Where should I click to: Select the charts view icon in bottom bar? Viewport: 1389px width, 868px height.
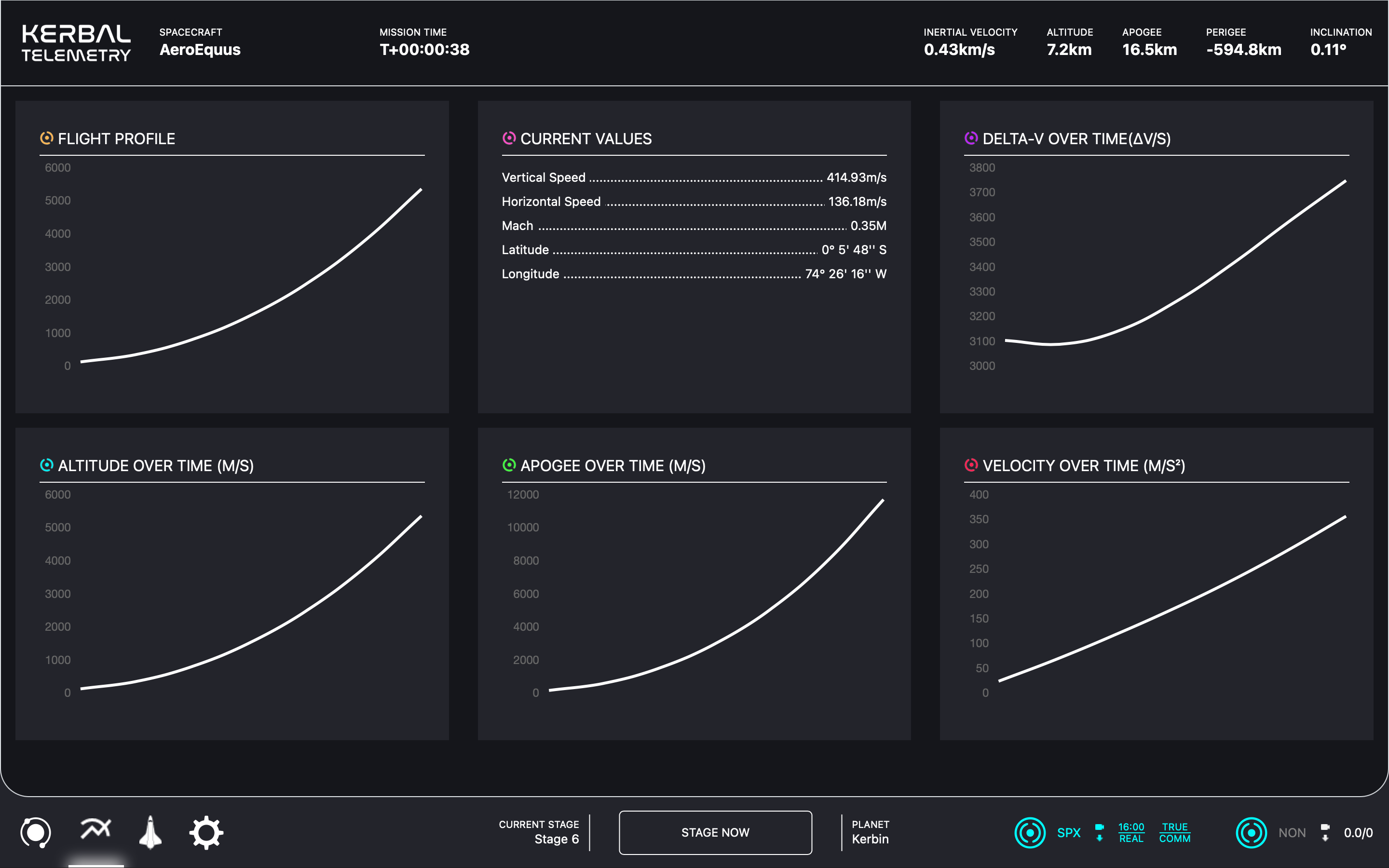[x=95, y=829]
